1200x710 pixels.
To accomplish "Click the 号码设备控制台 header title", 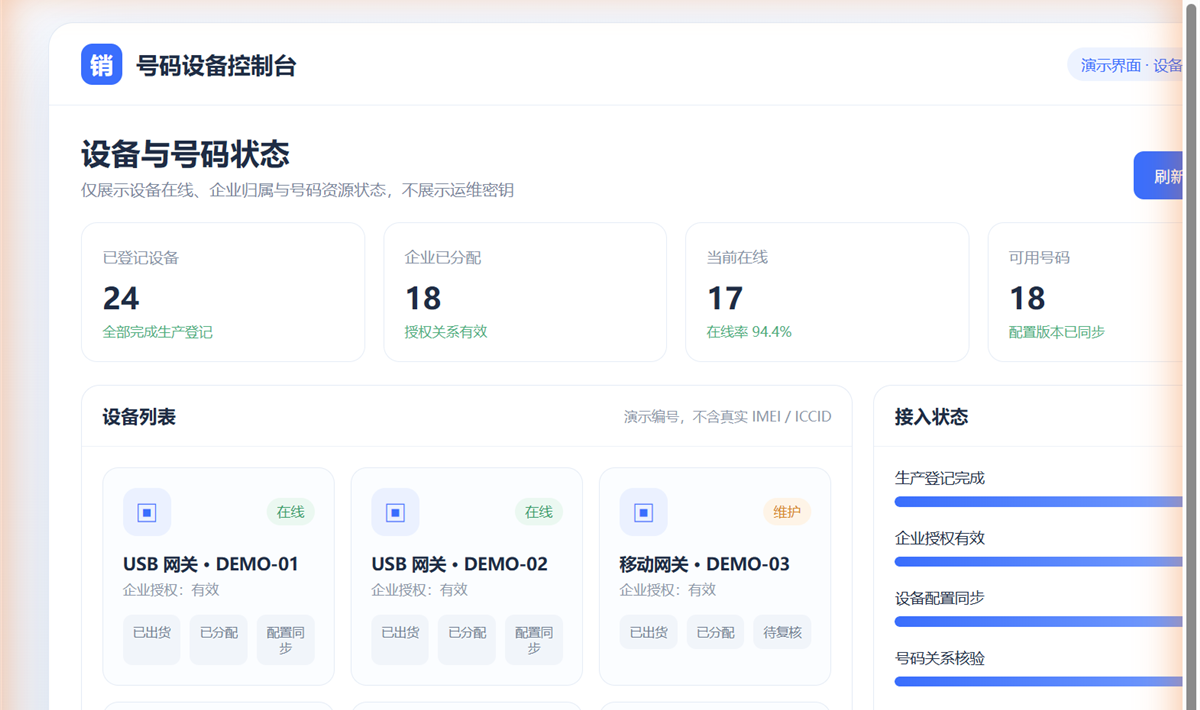I will [x=216, y=66].
